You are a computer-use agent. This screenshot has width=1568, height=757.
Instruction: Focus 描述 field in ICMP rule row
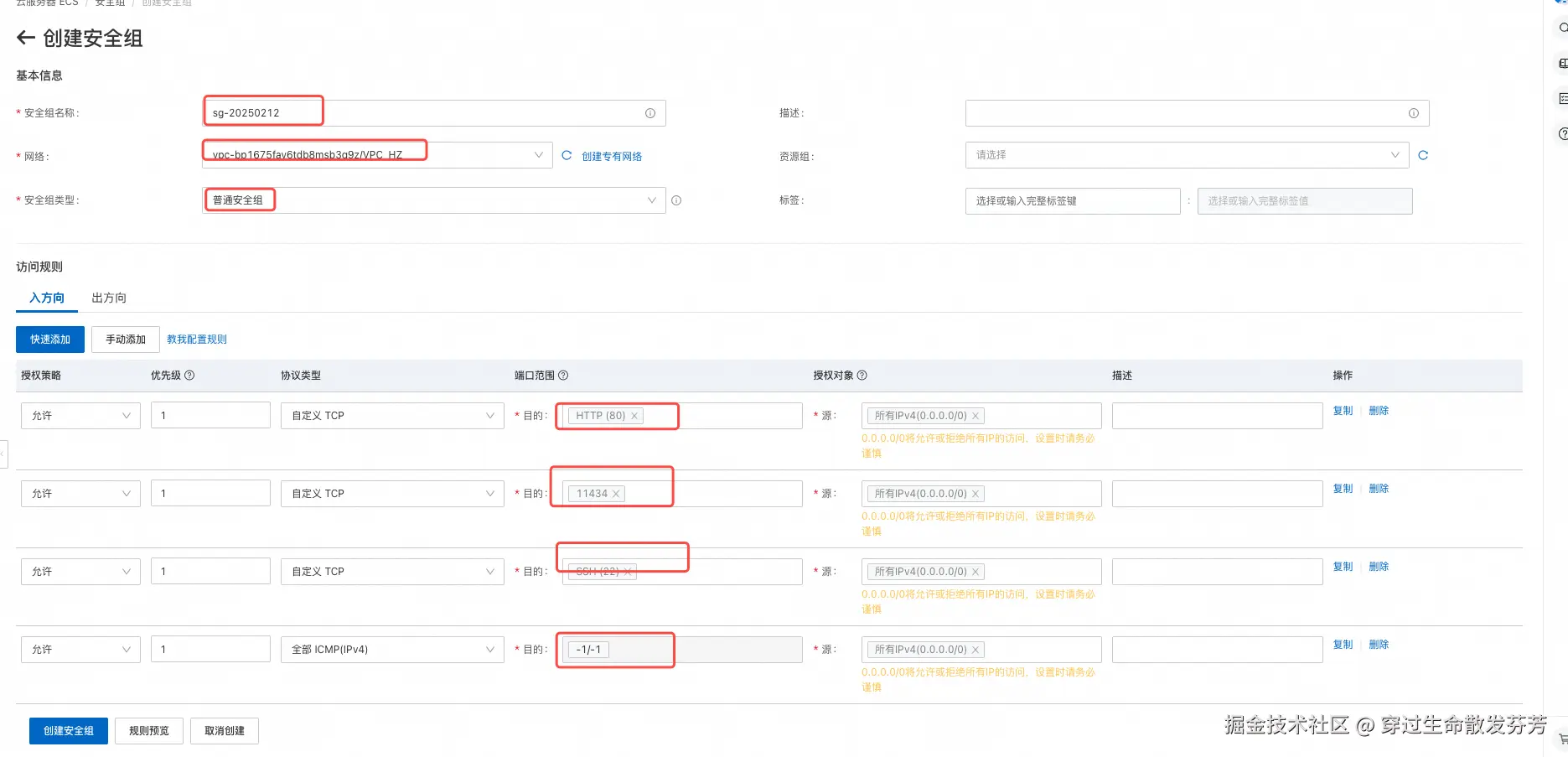click(x=1218, y=650)
